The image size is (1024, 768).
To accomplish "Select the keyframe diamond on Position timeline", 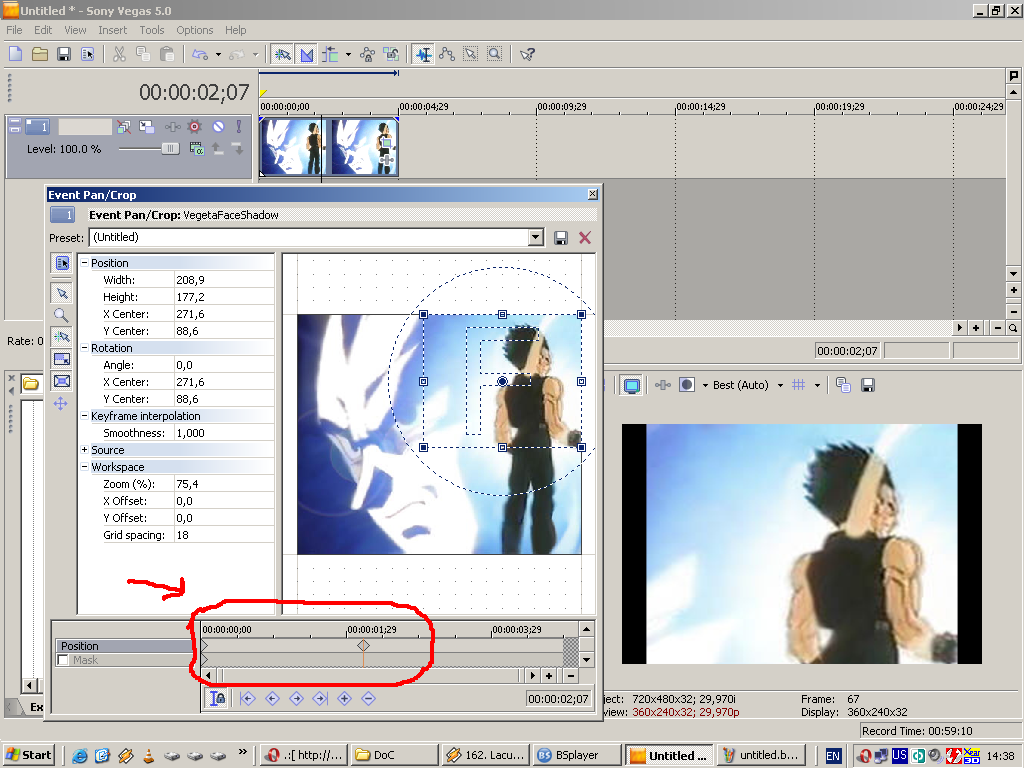I will tap(363, 645).
